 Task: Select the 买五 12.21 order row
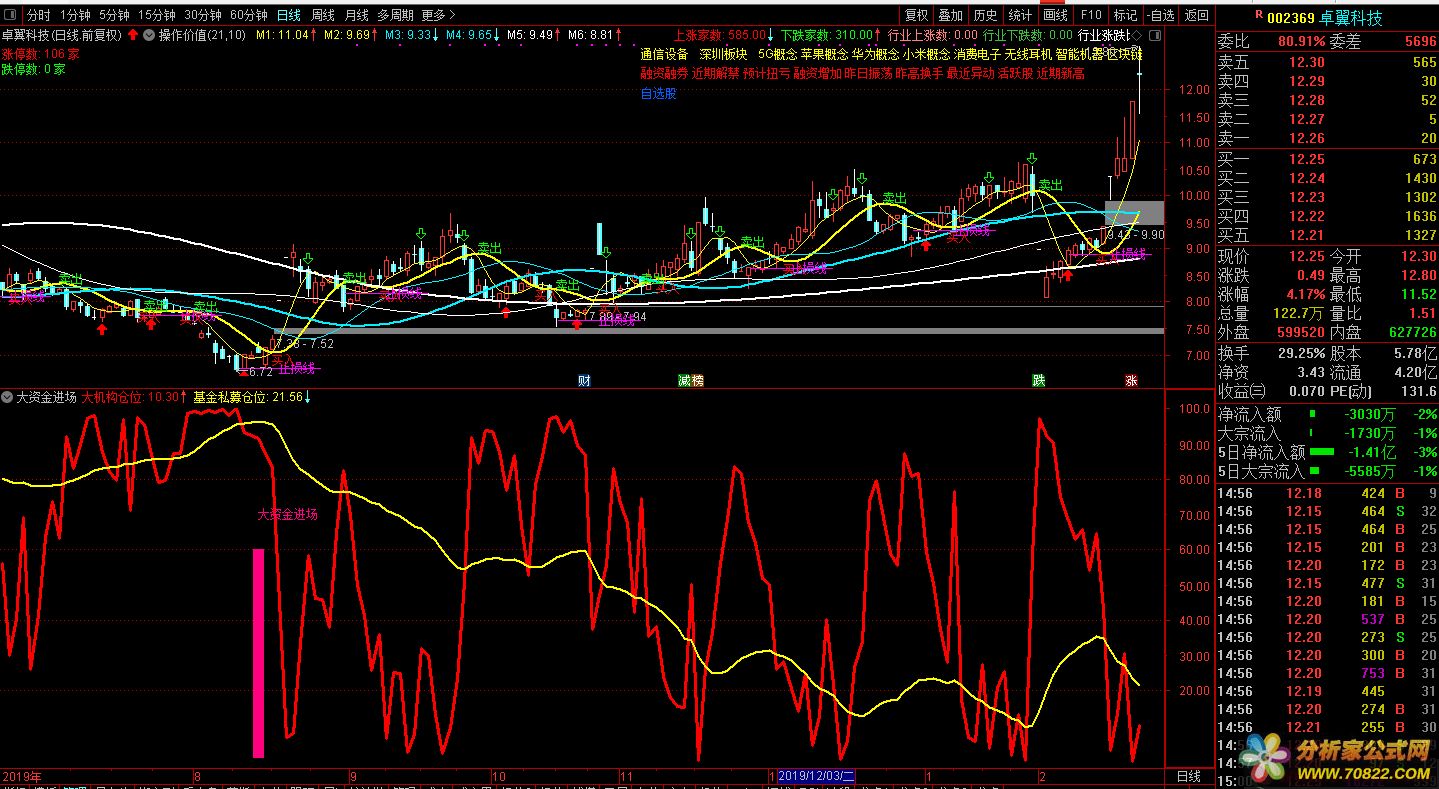1327,235
